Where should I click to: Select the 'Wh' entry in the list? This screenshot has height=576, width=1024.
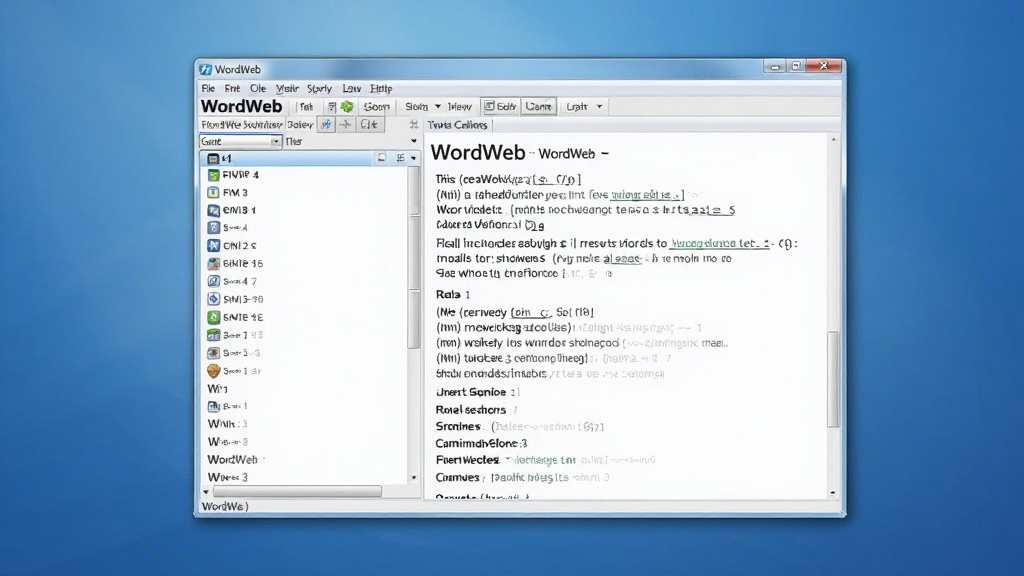click(x=217, y=389)
